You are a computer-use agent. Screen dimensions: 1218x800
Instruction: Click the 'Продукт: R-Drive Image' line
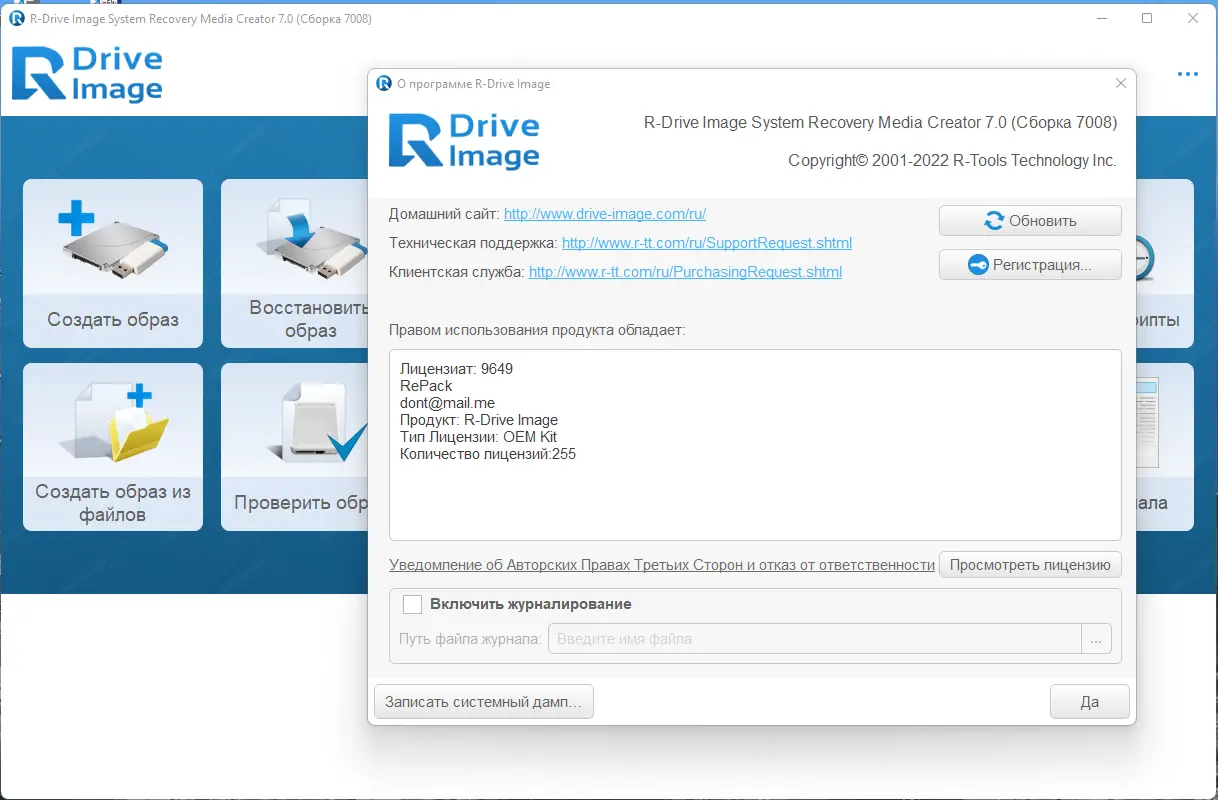coord(479,420)
